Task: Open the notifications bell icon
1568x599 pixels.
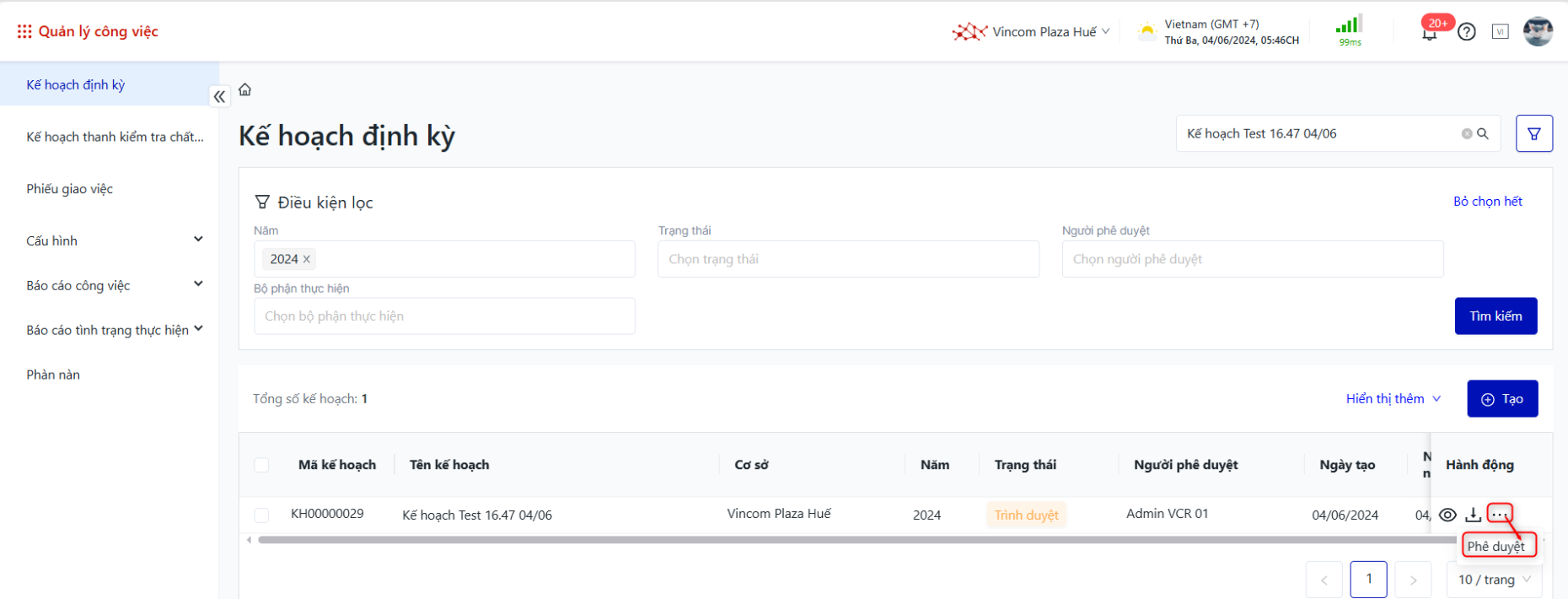Action: pos(1429,34)
